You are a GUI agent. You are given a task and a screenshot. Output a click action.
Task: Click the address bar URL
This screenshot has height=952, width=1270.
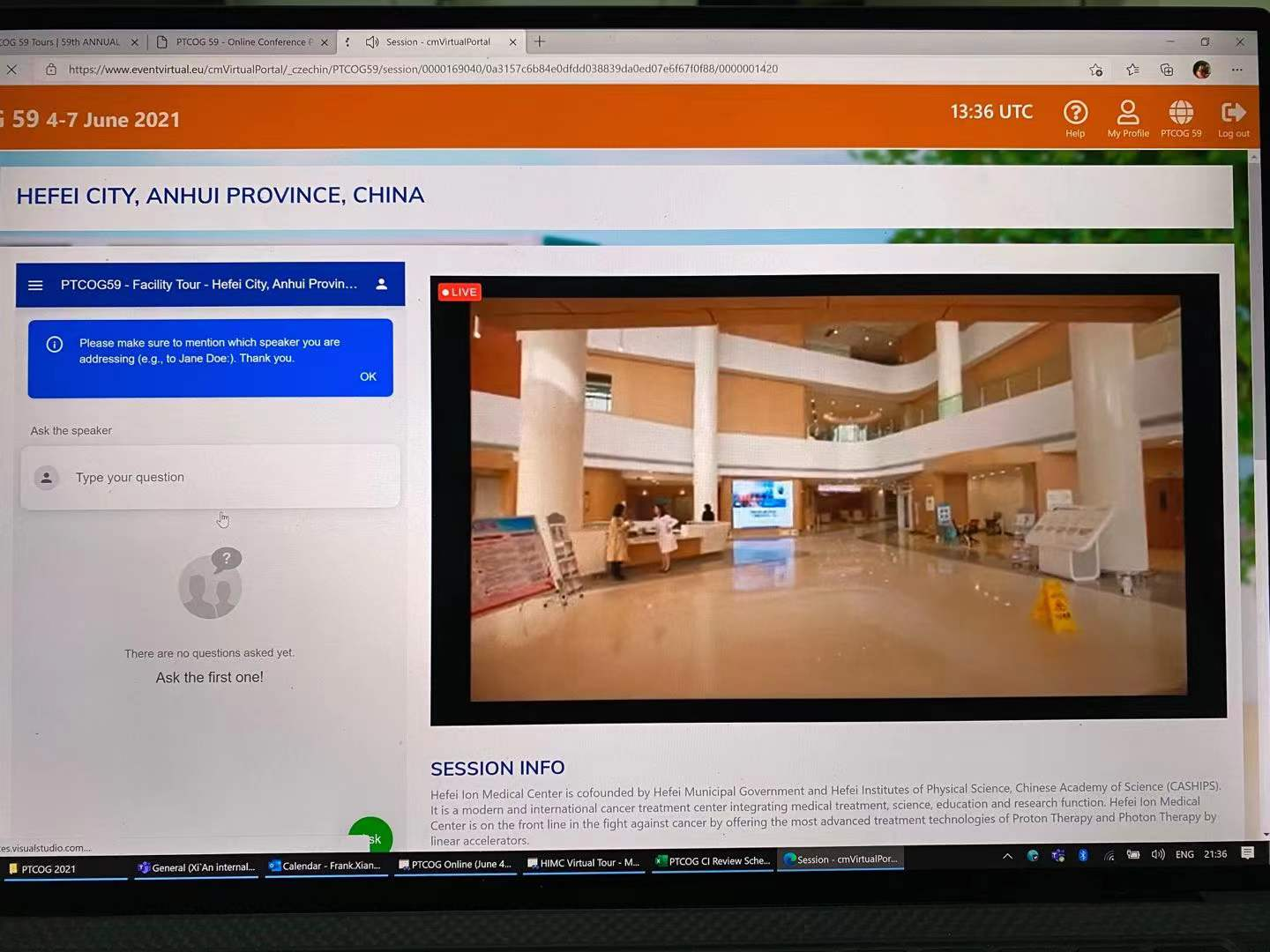coord(423,69)
